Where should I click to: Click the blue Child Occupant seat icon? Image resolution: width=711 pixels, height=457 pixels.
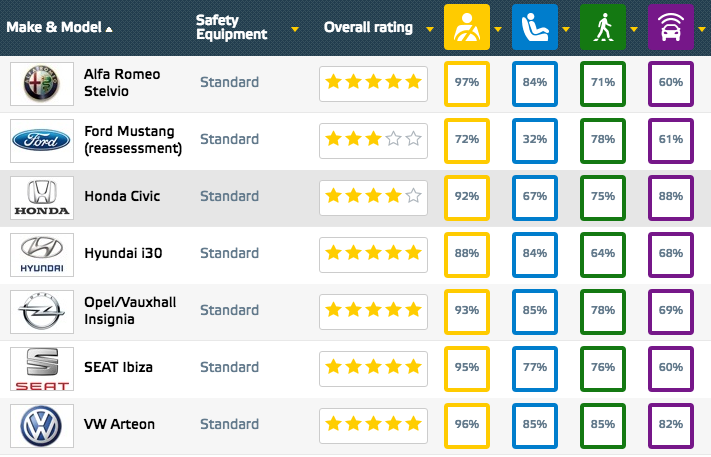[533, 27]
